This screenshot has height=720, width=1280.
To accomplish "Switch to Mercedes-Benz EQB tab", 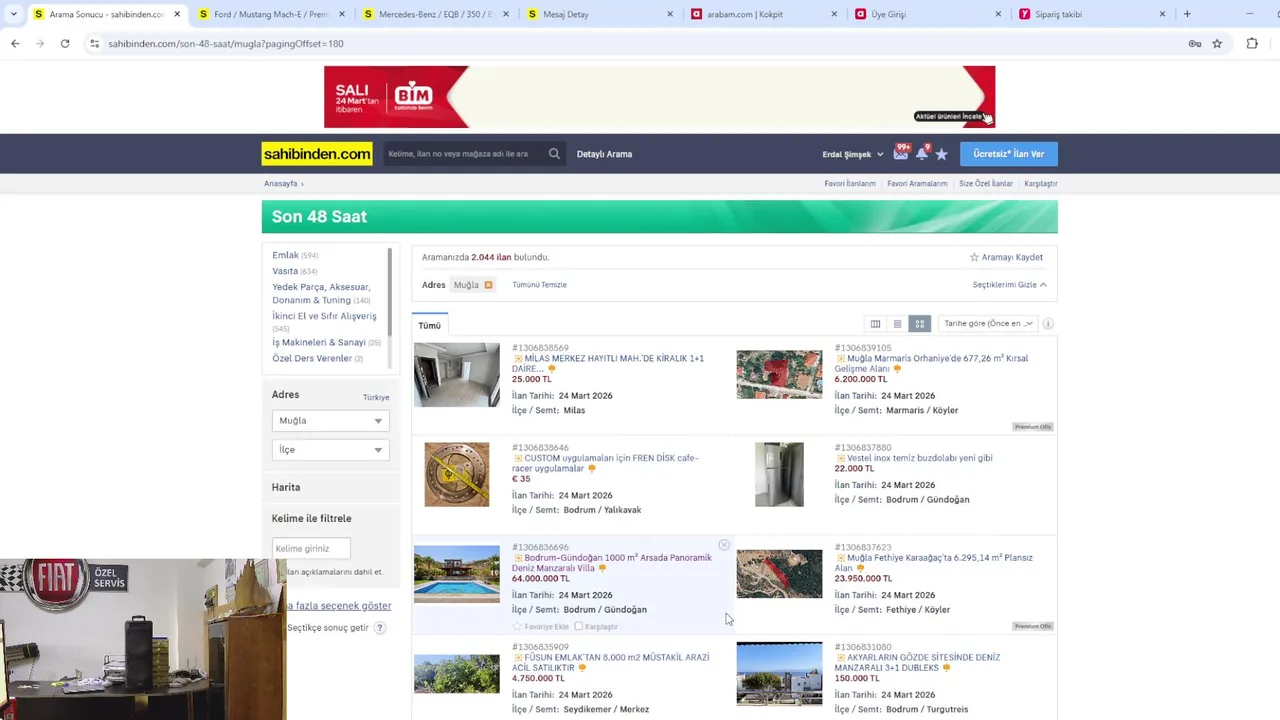I will click(x=435, y=14).
